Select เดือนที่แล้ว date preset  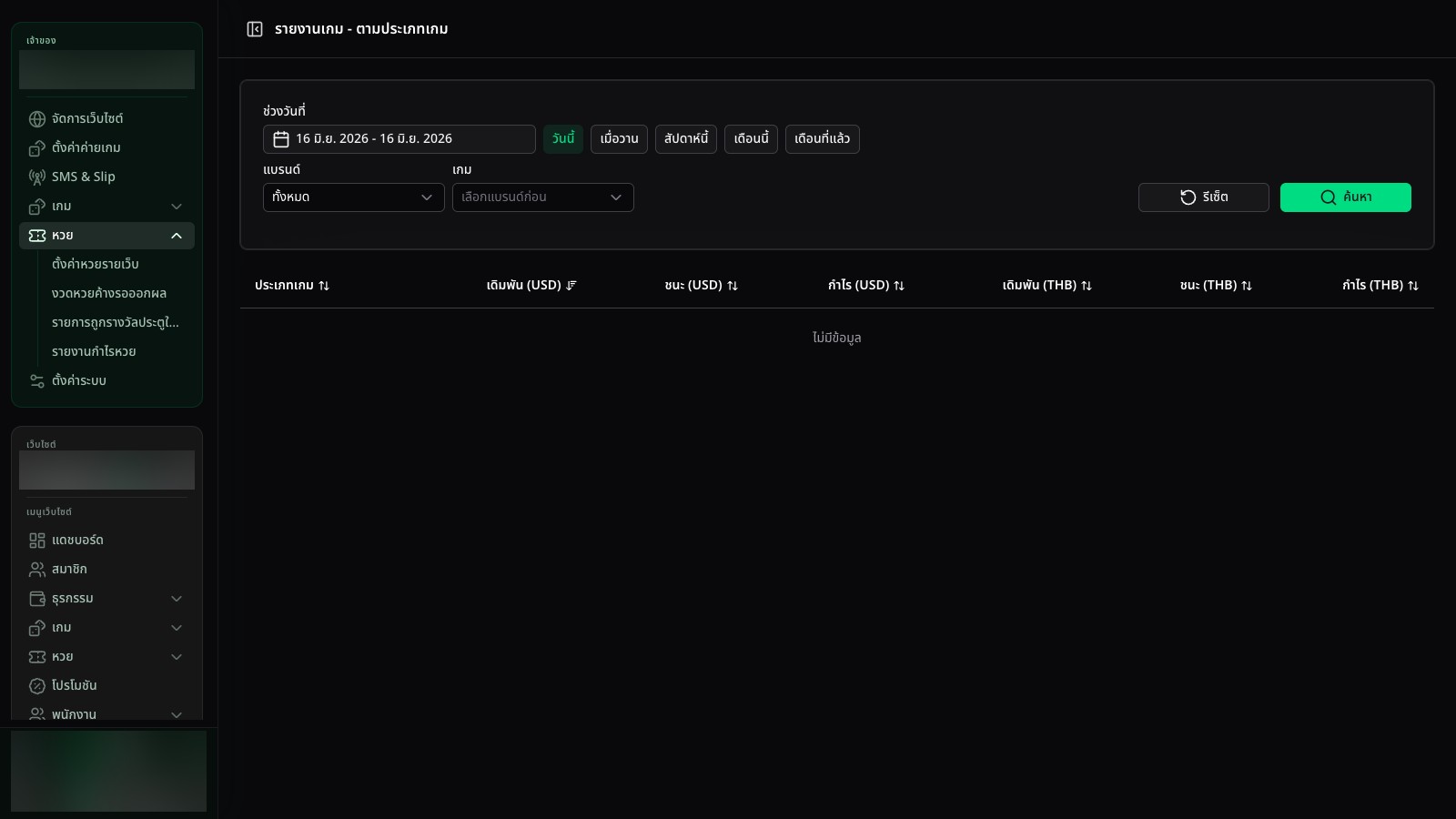[x=823, y=139]
